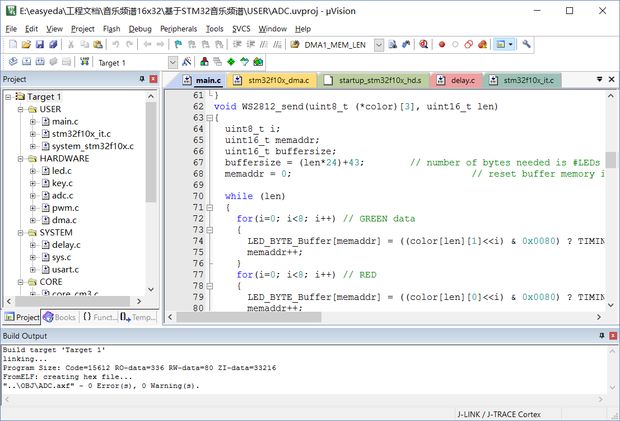Save the current file with the floppy icon
620x421 pixels.
pyautogui.click(x=40, y=44)
